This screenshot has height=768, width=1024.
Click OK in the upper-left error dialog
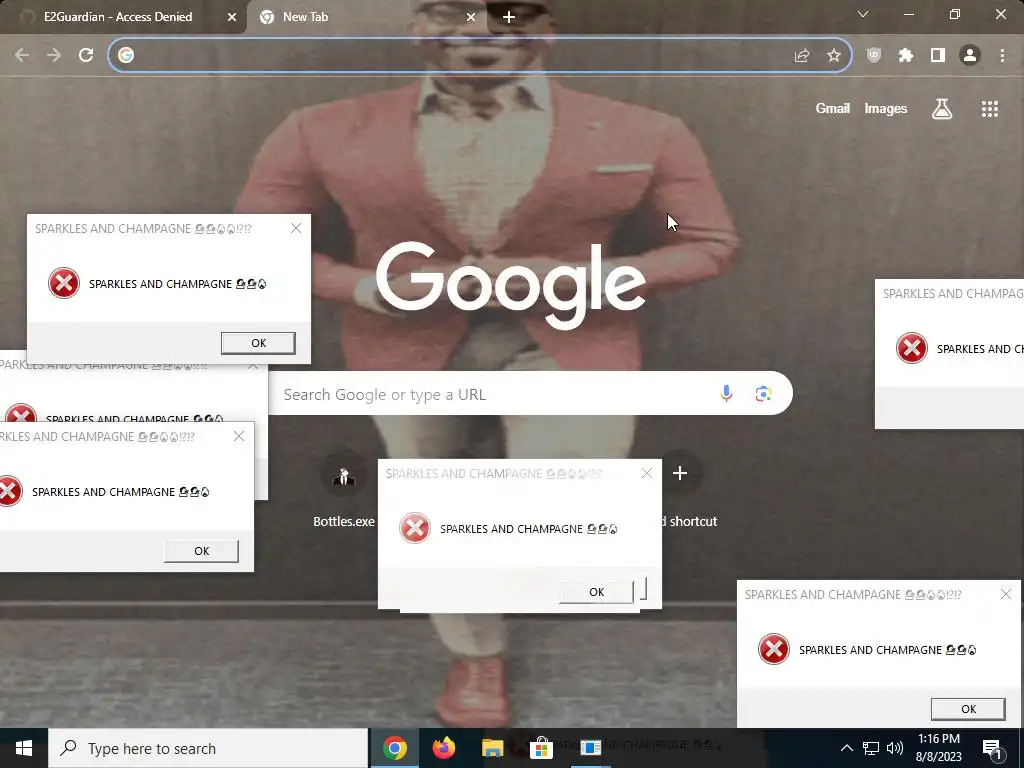[259, 343]
